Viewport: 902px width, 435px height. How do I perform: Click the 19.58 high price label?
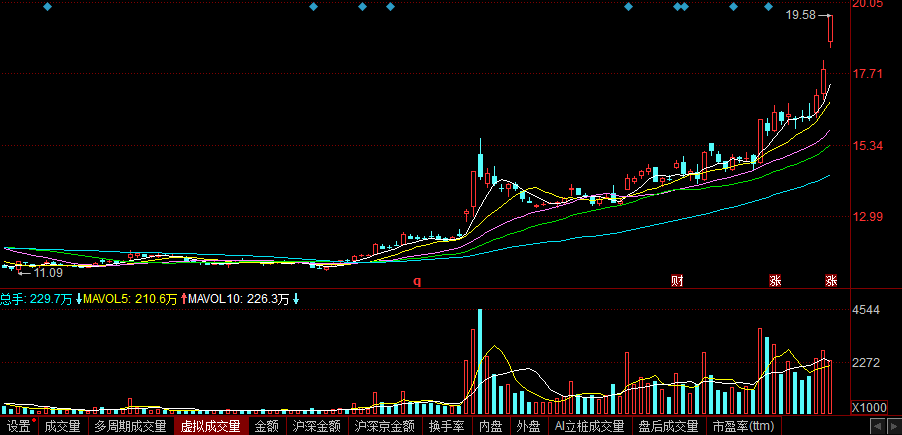[800, 16]
